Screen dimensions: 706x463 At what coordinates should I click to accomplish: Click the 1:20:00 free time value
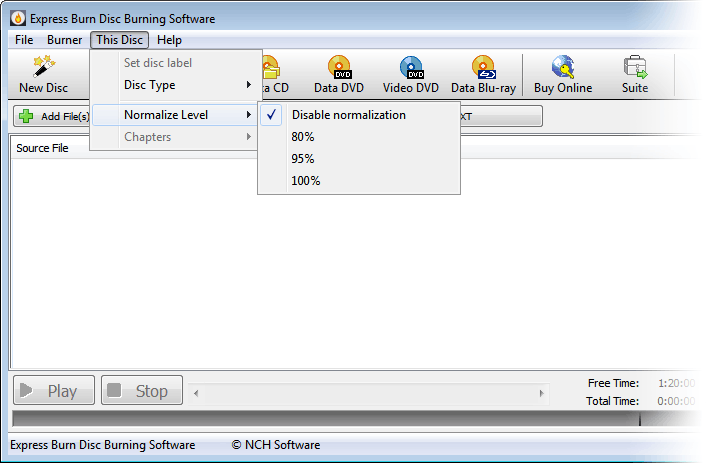tap(676, 383)
